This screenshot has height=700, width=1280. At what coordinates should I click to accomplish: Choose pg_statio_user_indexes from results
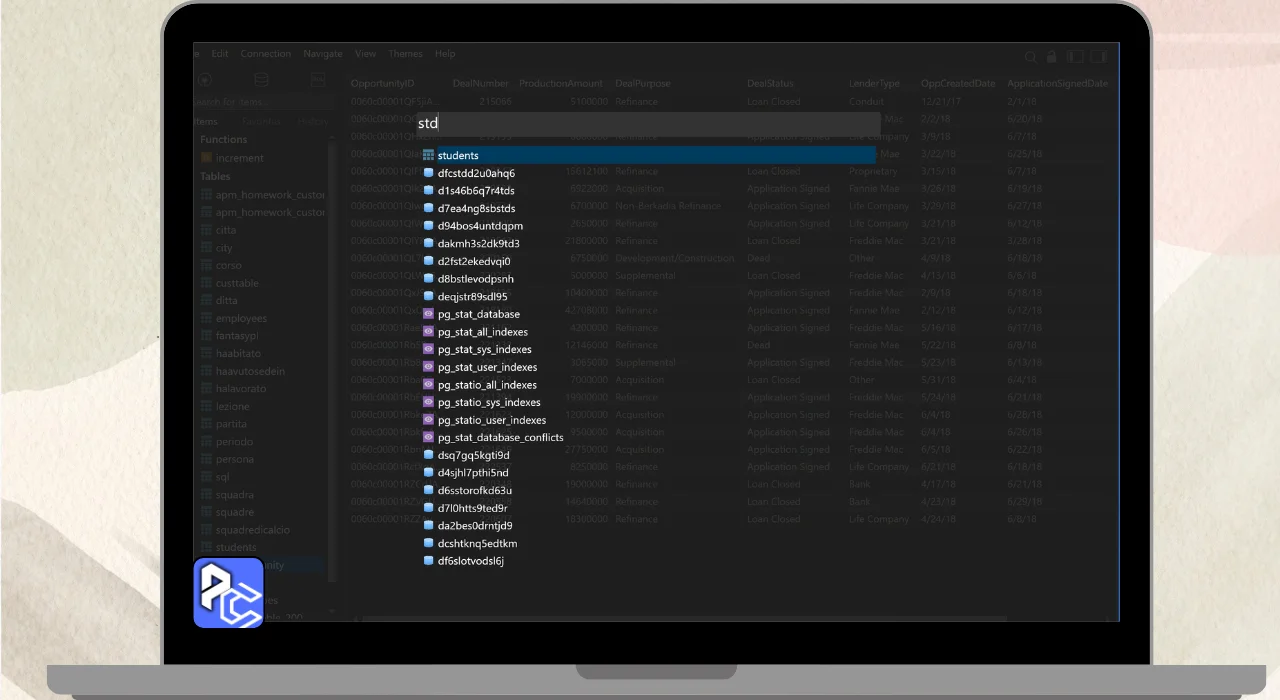pyautogui.click(x=491, y=421)
